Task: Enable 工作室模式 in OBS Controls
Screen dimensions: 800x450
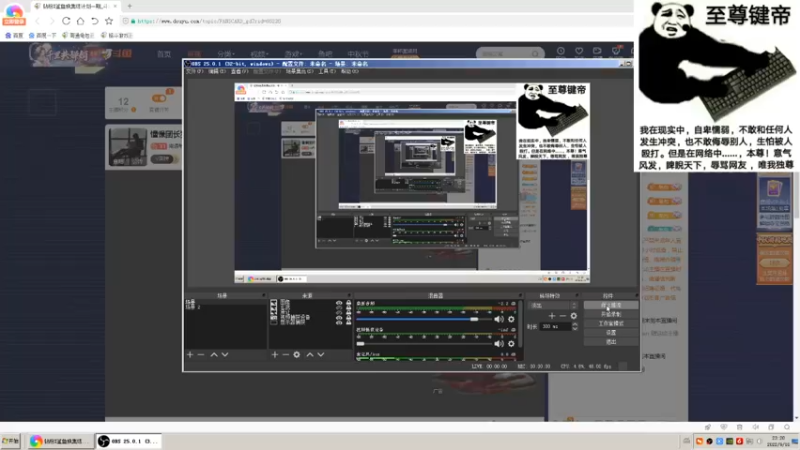Action: 611,323
